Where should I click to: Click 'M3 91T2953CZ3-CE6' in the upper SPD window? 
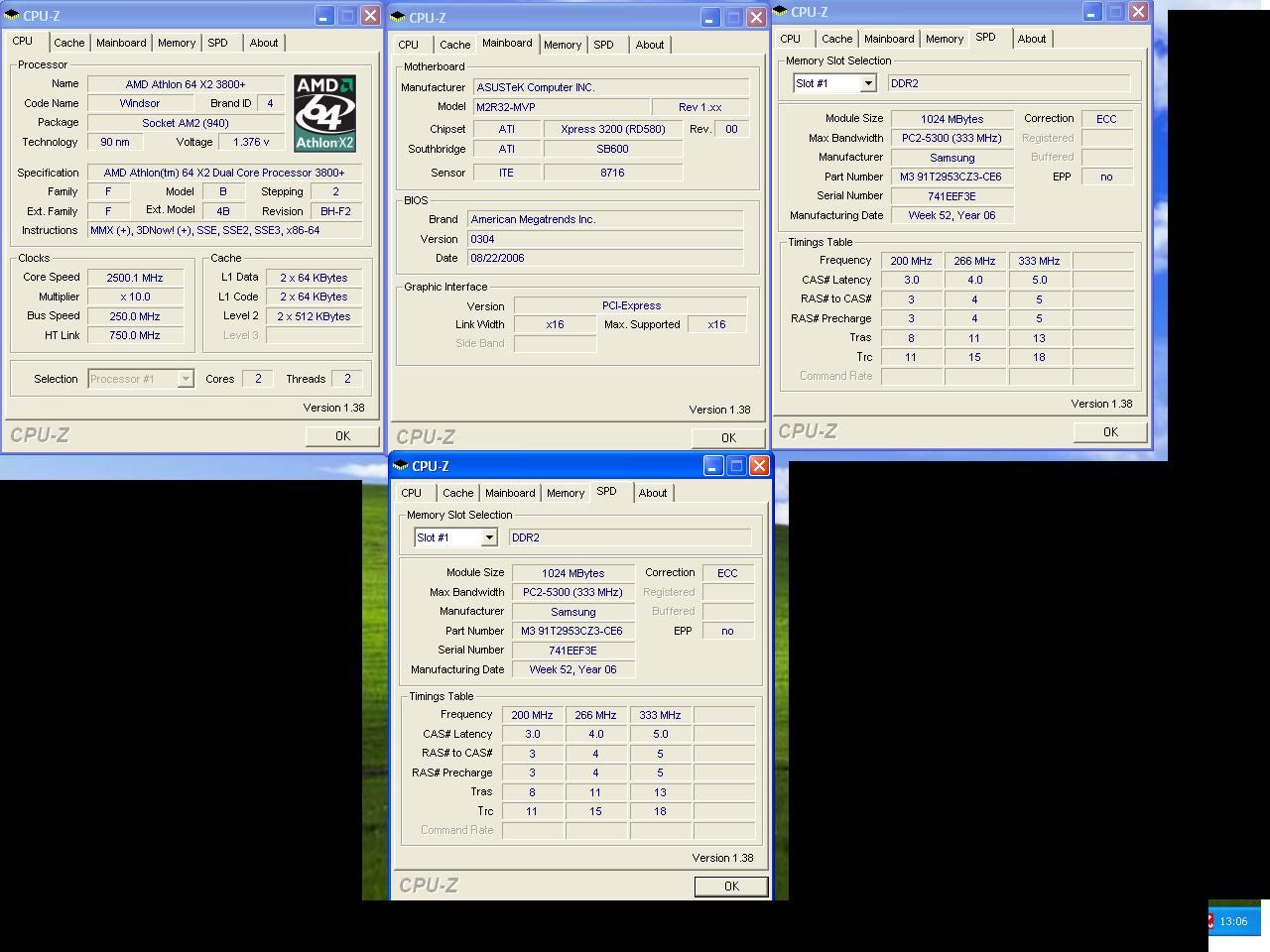(x=952, y=177)
